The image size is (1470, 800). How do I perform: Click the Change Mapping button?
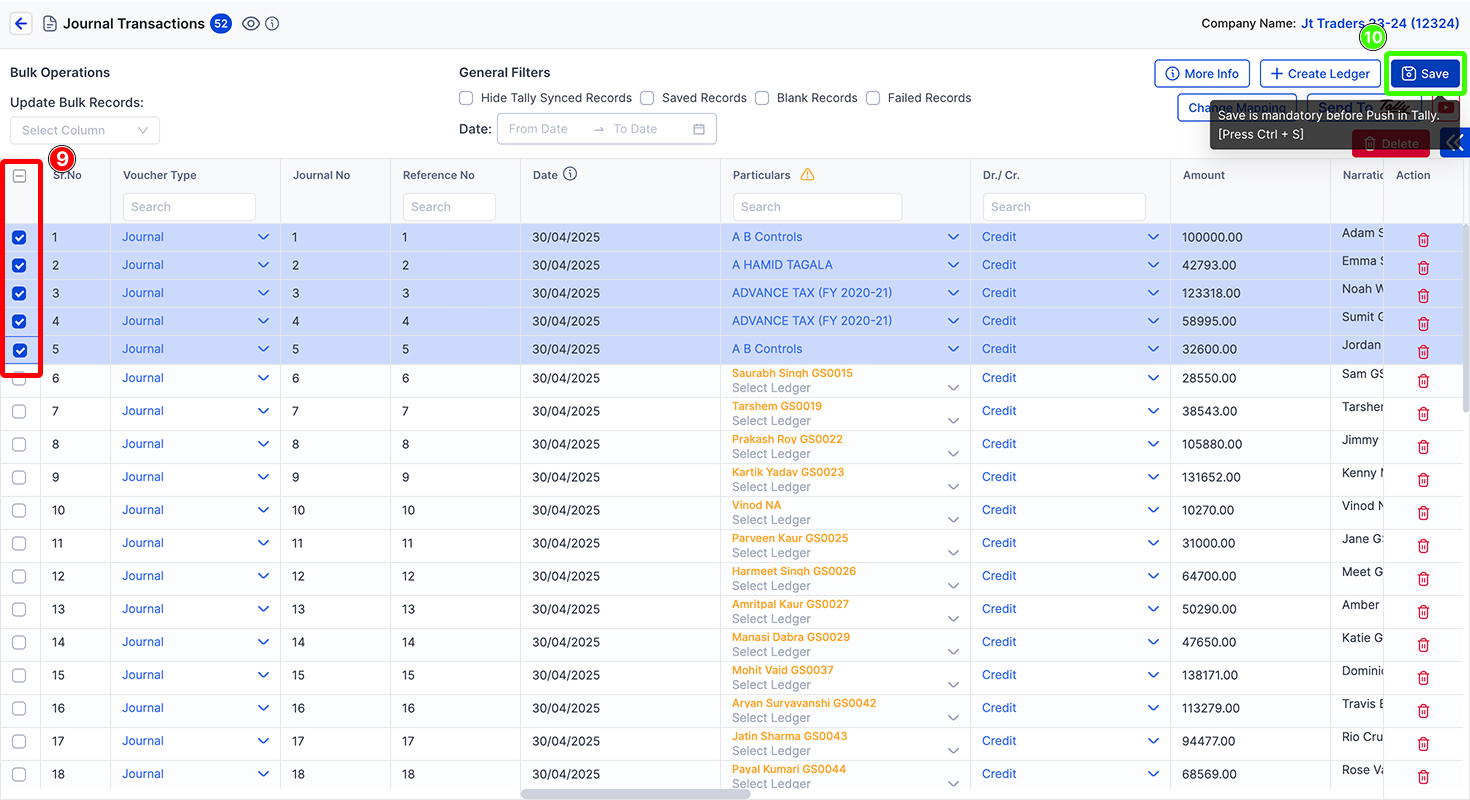click(1237, 107)
